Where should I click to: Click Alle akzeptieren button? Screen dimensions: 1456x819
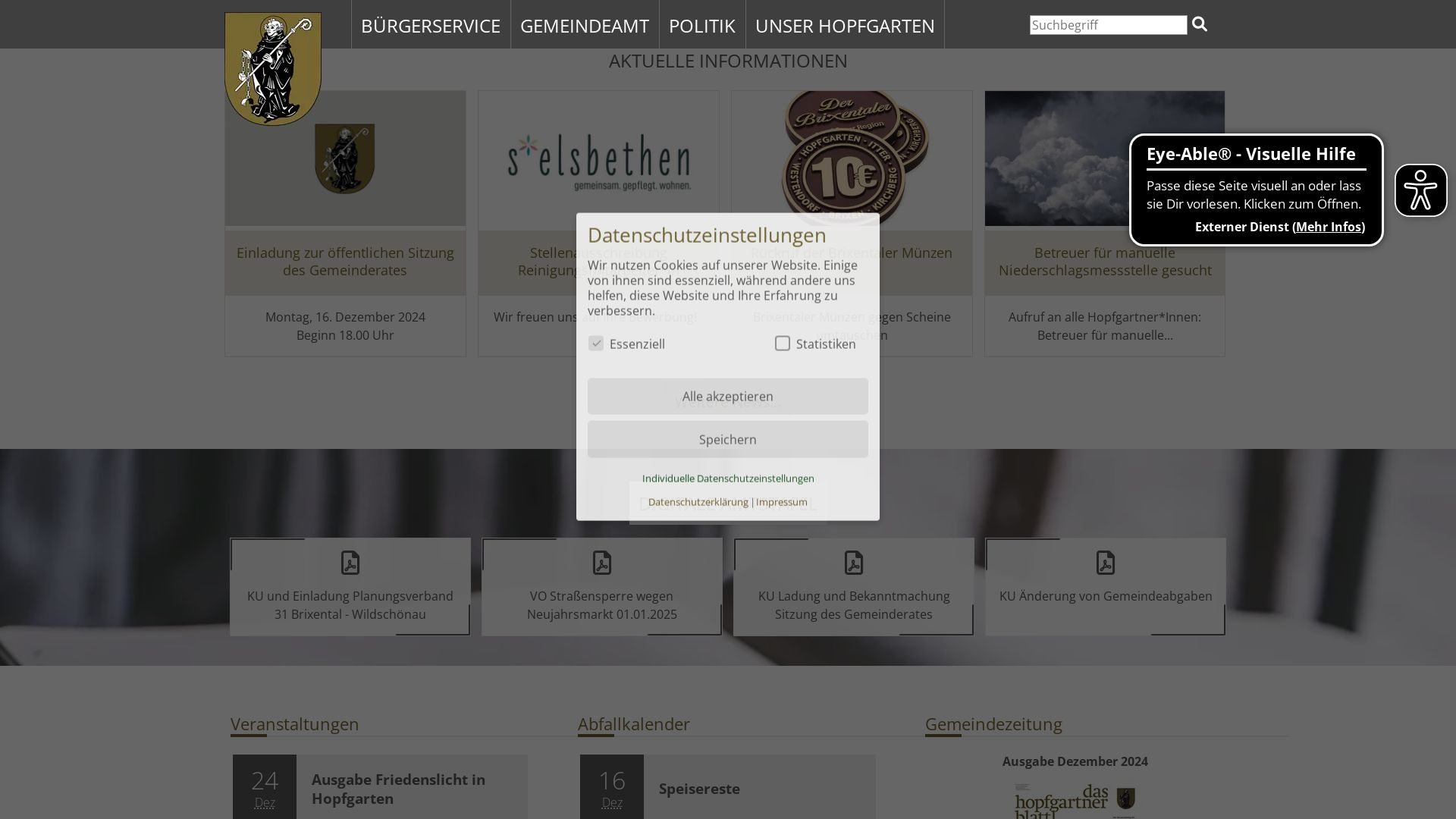728,397
